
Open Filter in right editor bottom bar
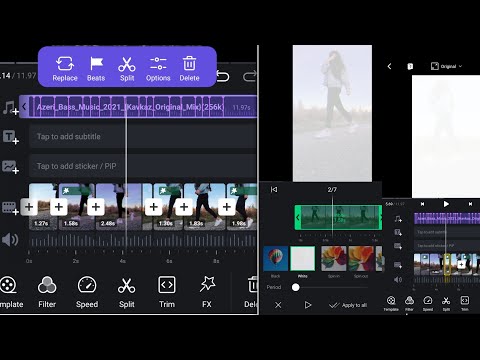point(409,303)
